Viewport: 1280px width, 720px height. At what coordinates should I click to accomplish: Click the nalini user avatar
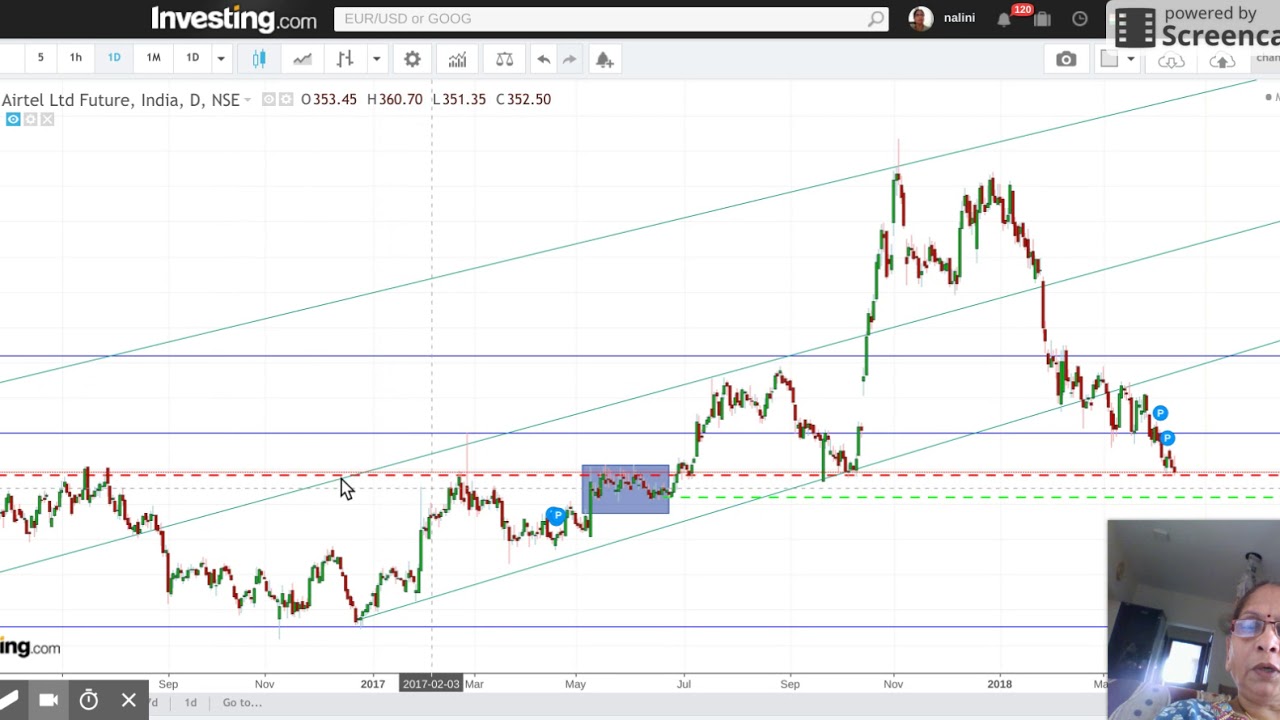(920, 18)
